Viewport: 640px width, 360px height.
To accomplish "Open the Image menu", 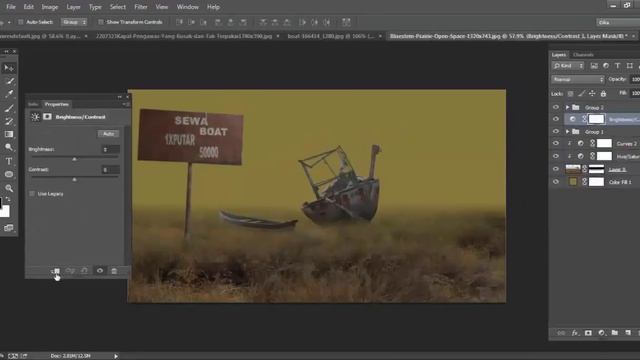I will click(50, 7).
